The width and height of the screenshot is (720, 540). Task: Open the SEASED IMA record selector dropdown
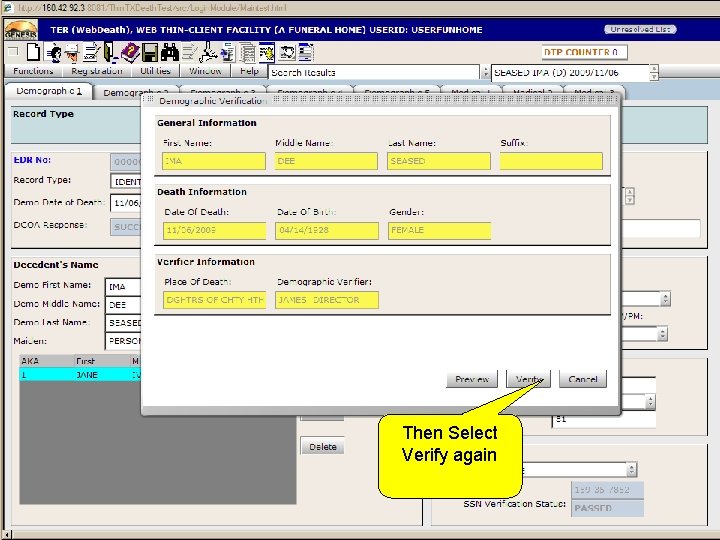654,73
